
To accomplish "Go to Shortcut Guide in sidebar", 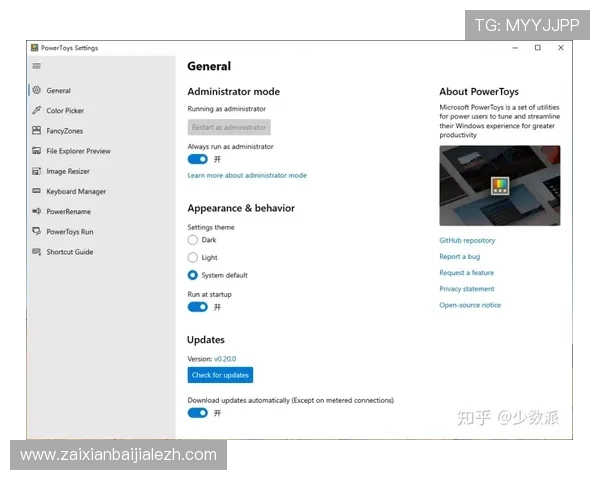I will pos(69,252).
